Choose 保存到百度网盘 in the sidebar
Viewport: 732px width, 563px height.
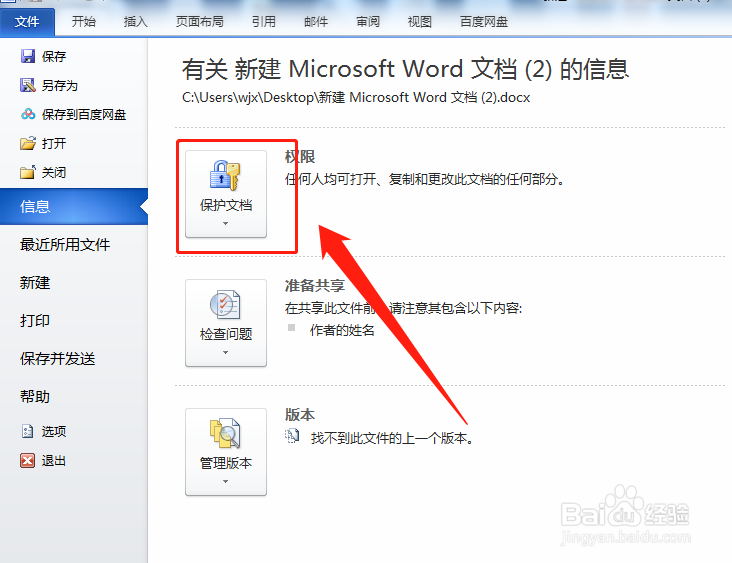[84, 114]
